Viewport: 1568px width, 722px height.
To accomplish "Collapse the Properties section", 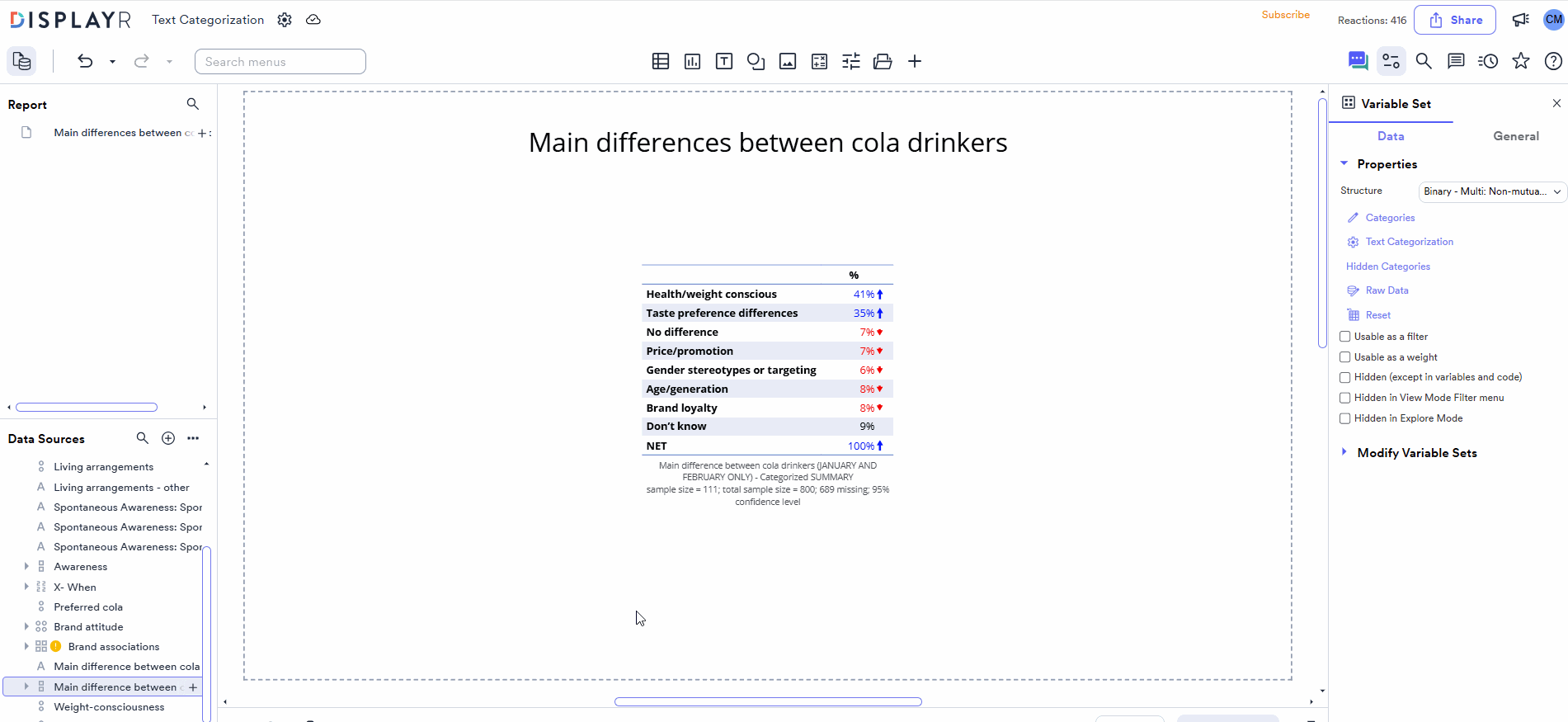I will (1344, 163).
